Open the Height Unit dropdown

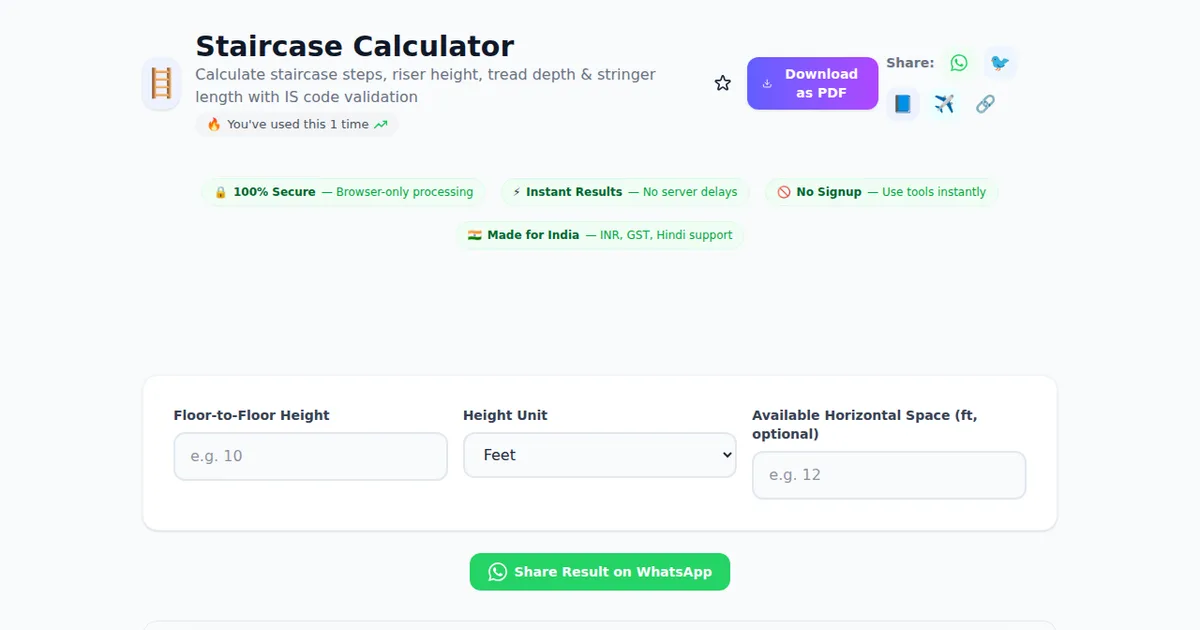pos(599,455)
